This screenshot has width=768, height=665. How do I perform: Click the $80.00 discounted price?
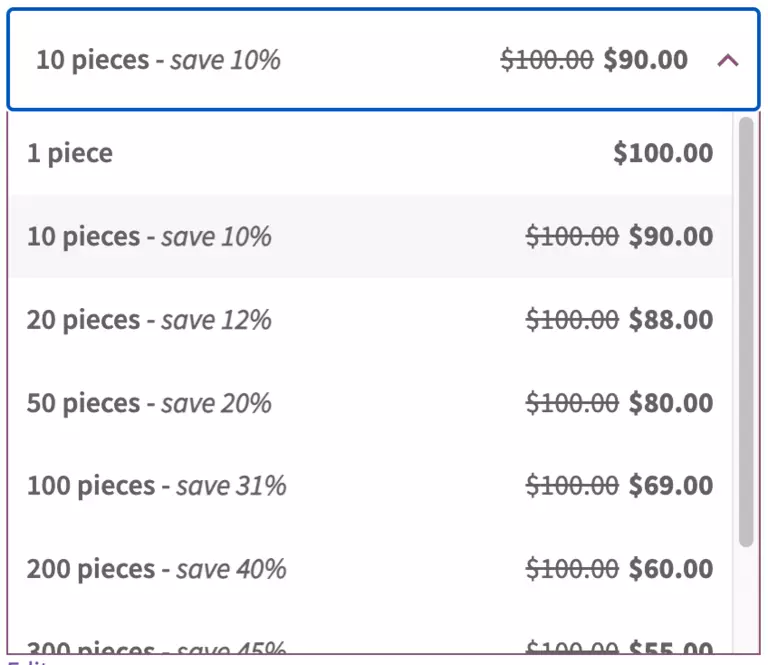671,403
